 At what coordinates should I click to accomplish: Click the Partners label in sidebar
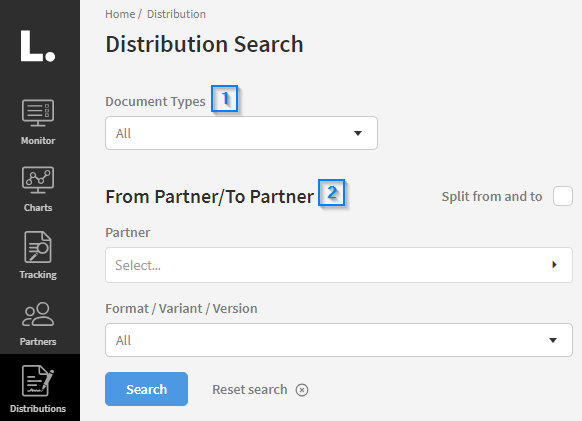pyautogui.click(x=38, y=342)
